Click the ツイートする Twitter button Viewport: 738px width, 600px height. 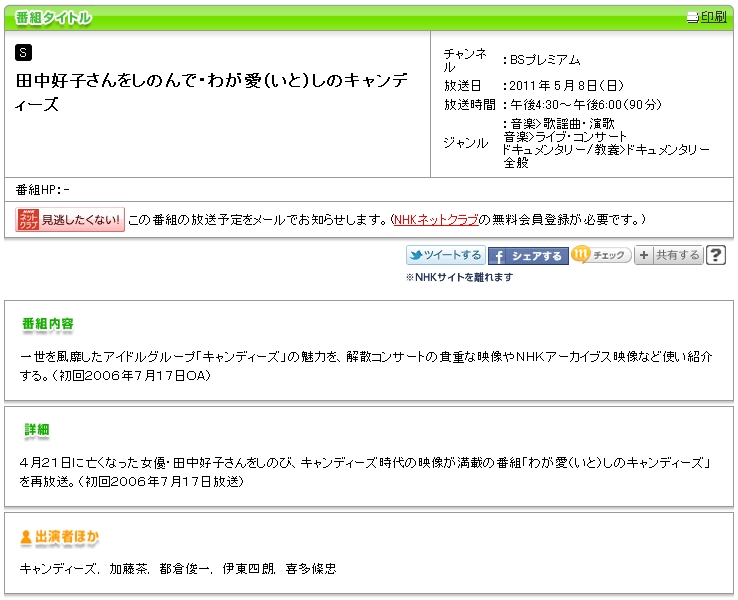tap(446, 255)
